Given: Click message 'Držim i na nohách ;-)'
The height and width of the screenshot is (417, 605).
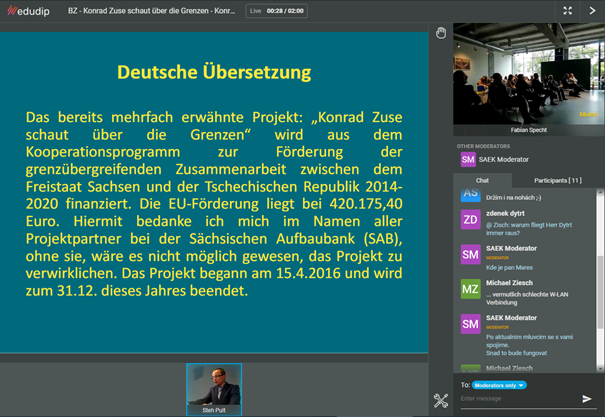Looking at the screenshot, I should tap(514, 198).
